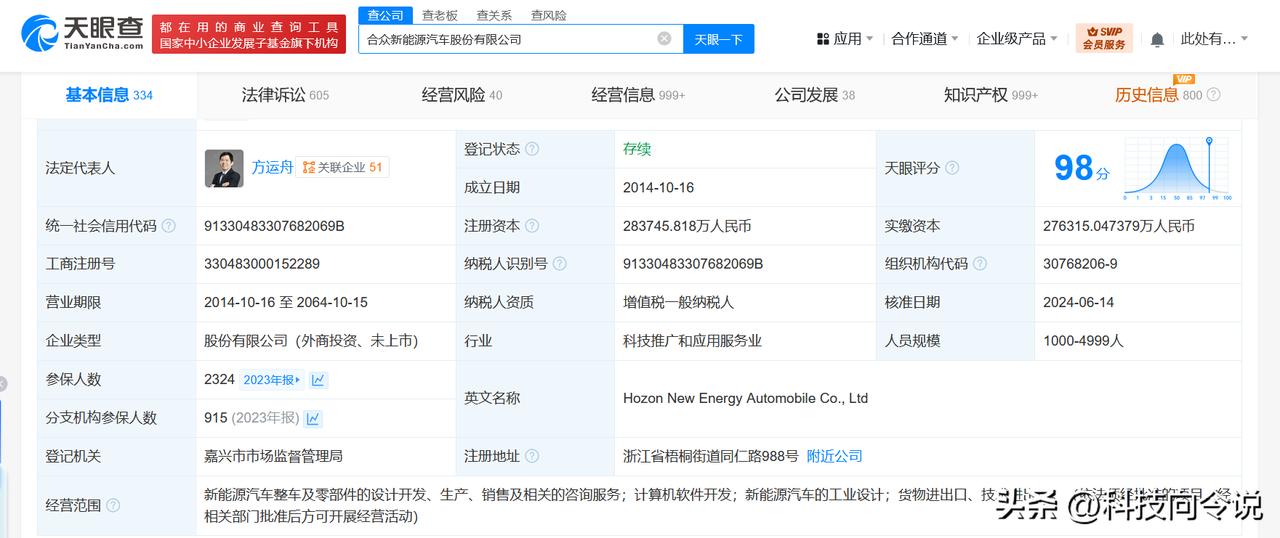Click paid-in capital 276315.047379万人民币

(x=1119, y=226)
